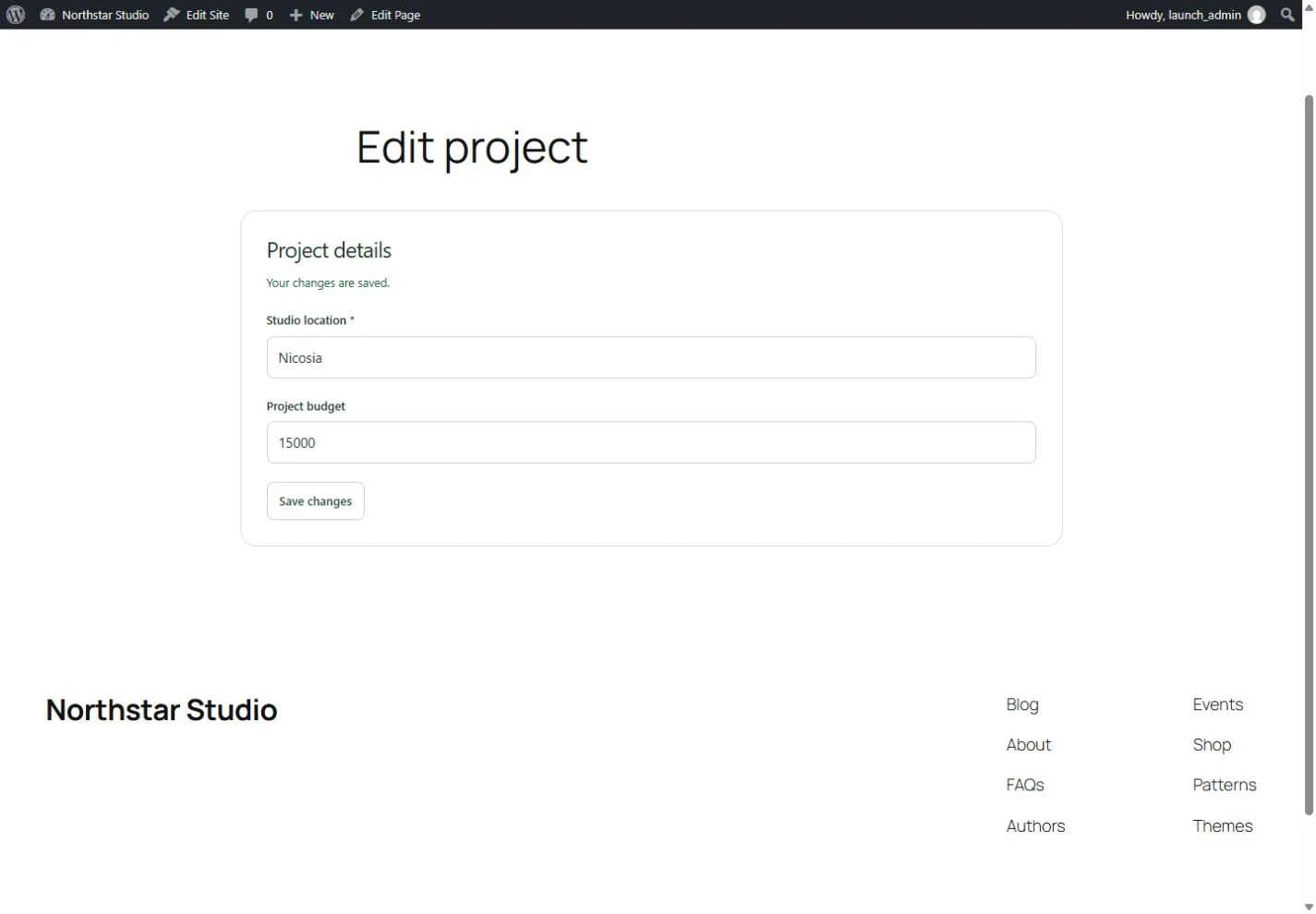Screen dimensions: 1316x914
Task: Click the plus icon for New
Action: coord(296,15)
